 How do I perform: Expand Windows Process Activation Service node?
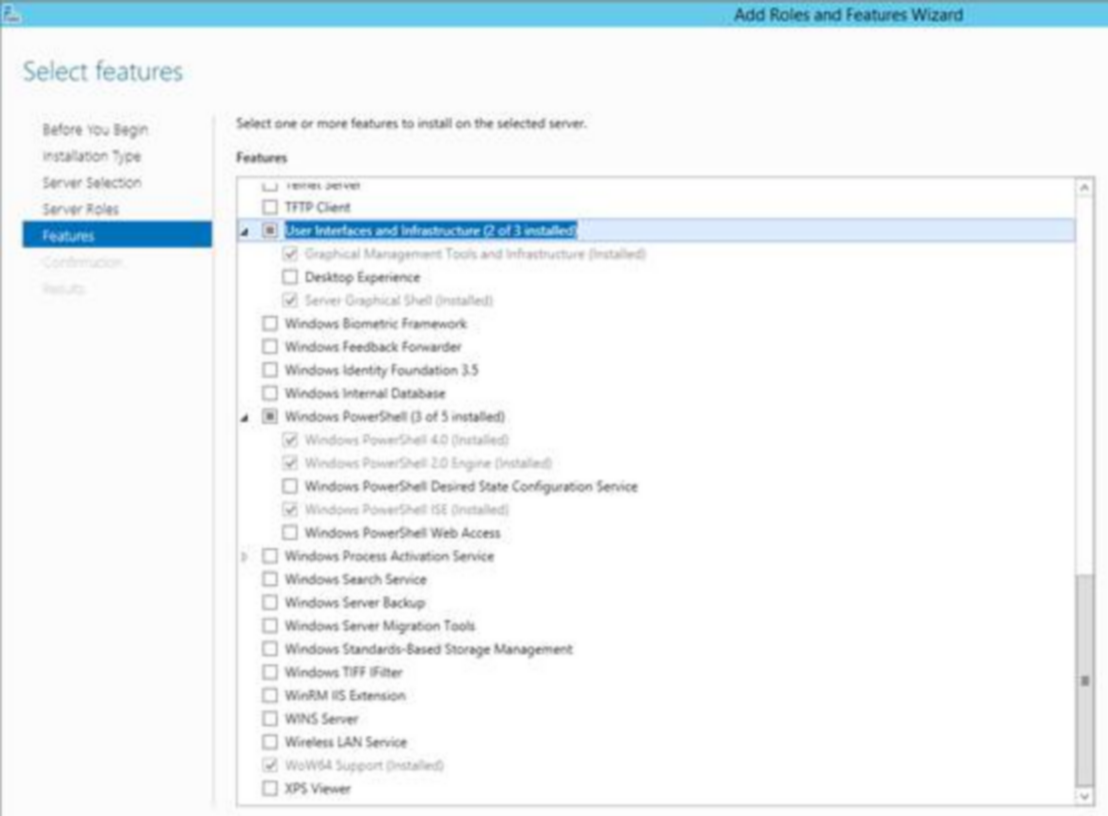[245, 557]
